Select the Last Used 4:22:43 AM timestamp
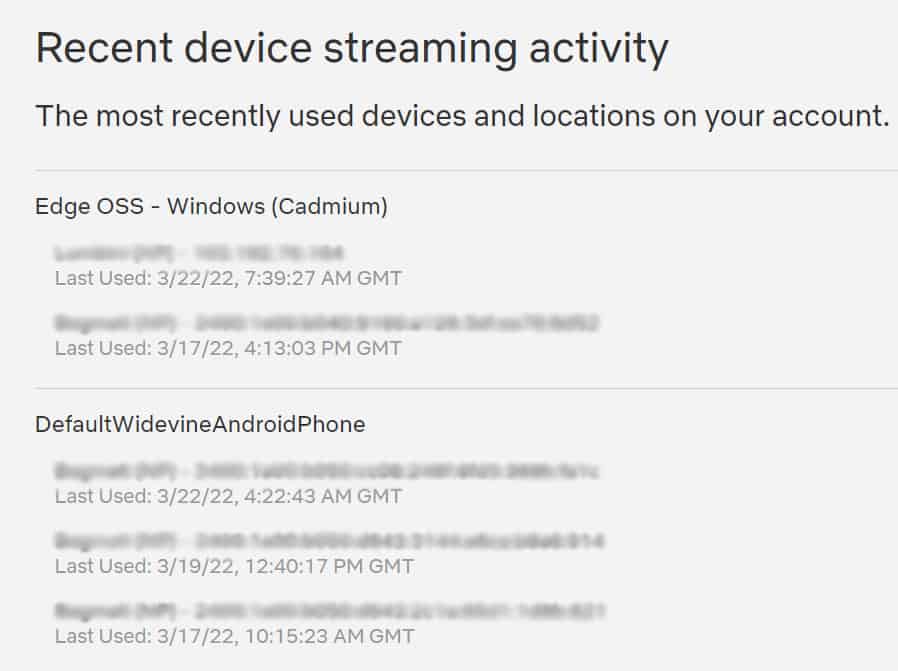This screenshot has width=898, height=671. point(228,496)
